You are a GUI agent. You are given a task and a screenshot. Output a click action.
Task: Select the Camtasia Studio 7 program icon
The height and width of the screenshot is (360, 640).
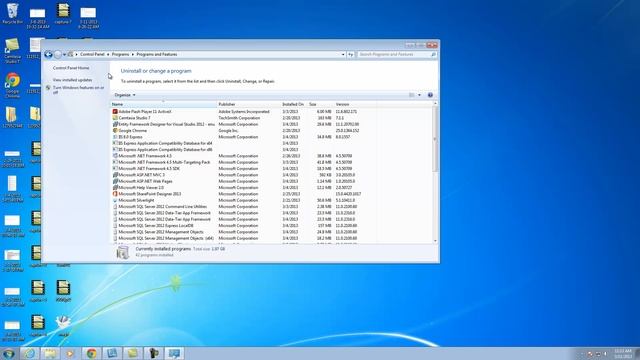coord(115,118)
